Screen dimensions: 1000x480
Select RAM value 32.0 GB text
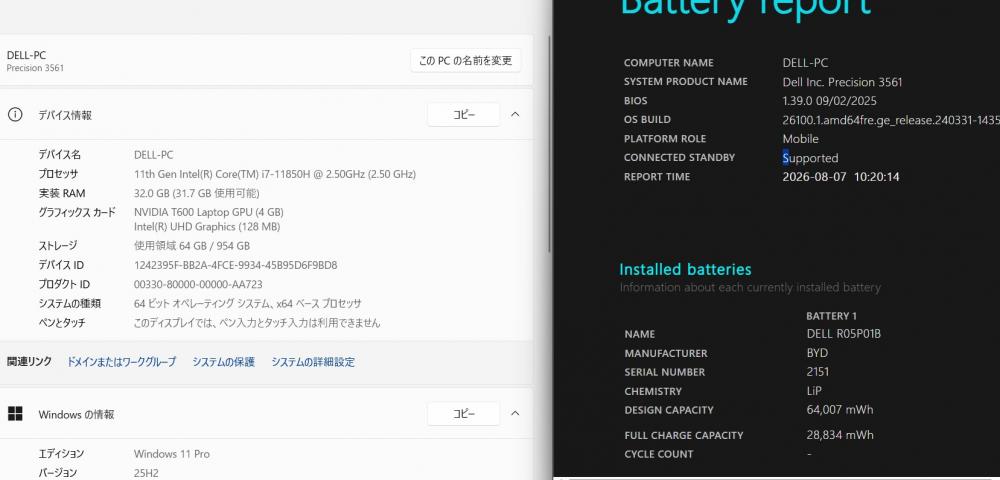point(196,193)
